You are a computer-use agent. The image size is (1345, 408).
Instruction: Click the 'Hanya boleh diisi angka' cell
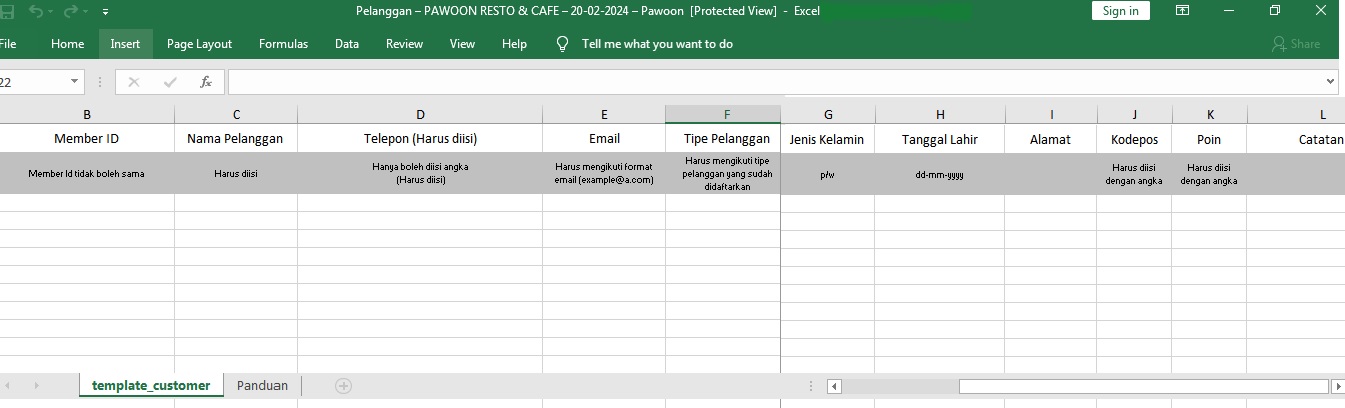(420, 174)
